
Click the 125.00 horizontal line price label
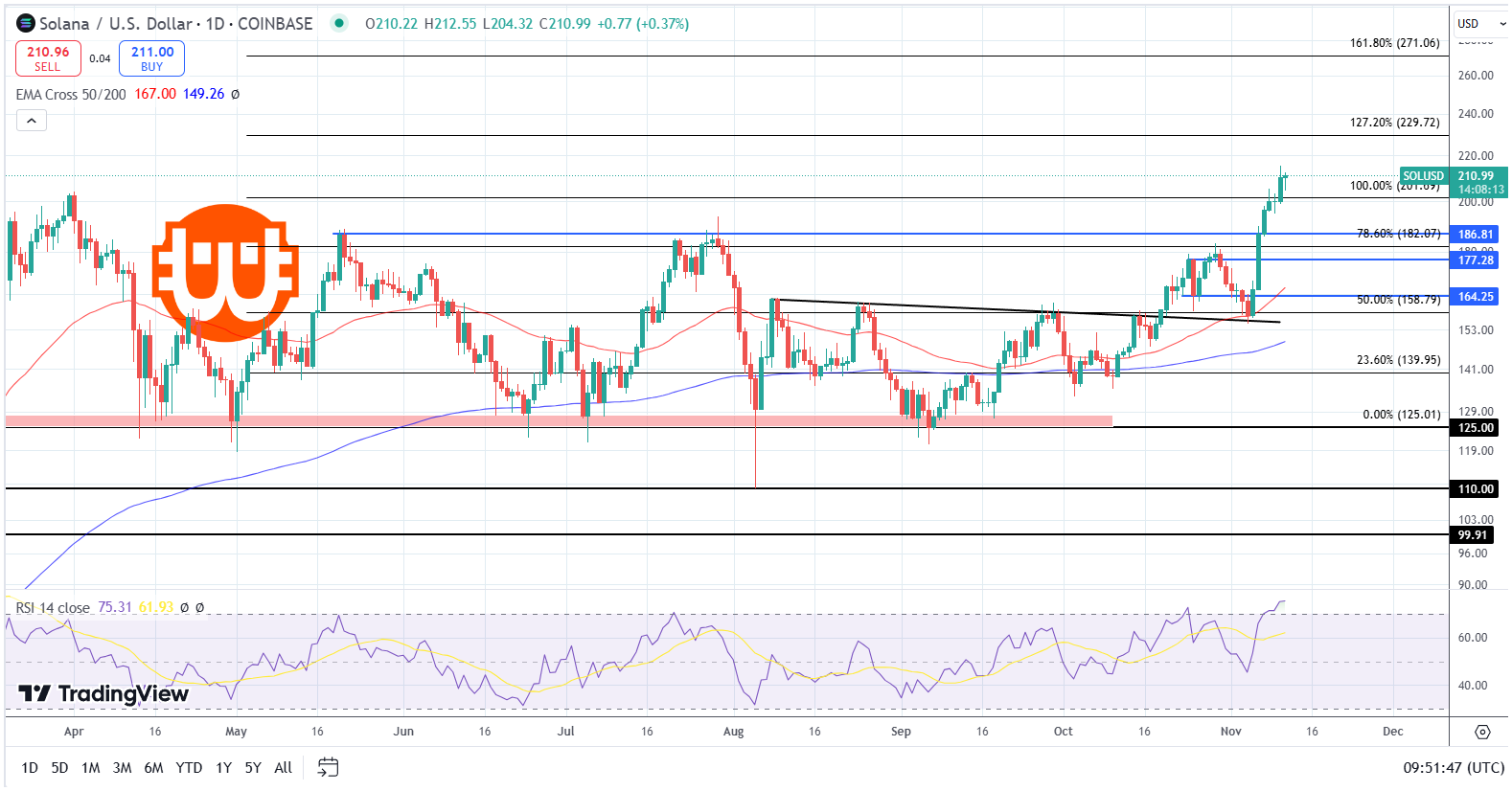coord(1476,428)
